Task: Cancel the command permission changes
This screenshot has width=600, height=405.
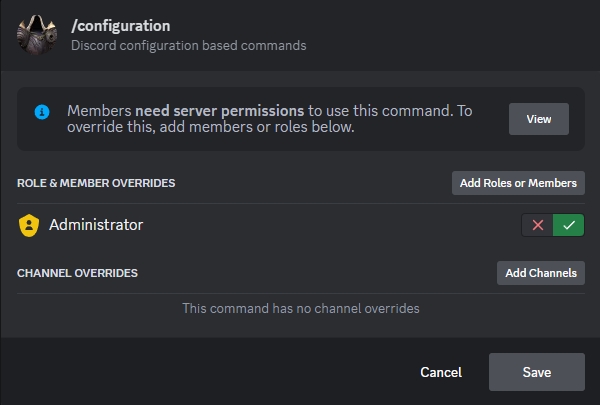Action: click(440, 372)
